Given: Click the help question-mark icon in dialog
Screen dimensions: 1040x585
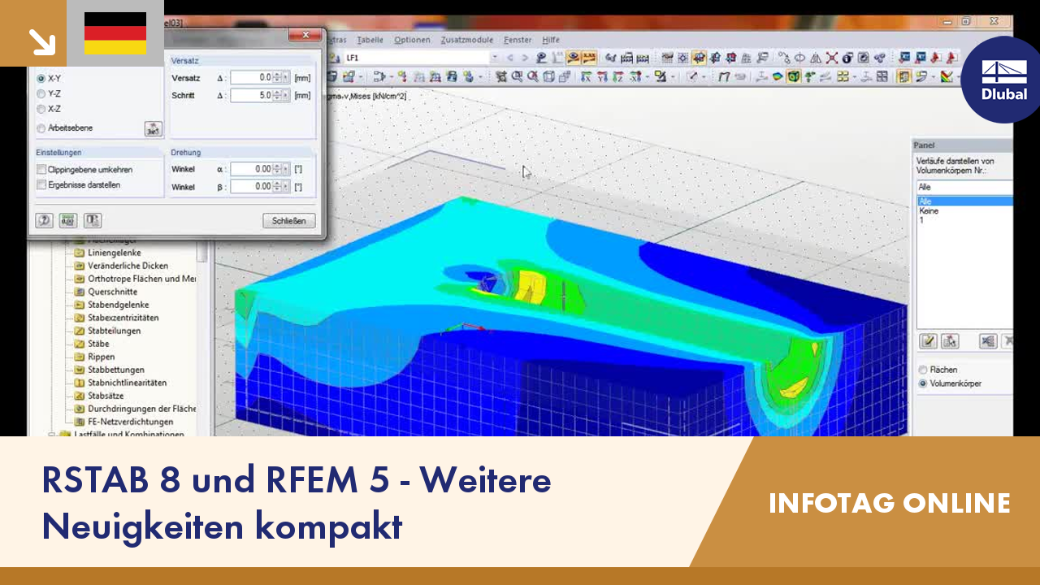Looking at the screenshot, I should [x=44, y=220].
